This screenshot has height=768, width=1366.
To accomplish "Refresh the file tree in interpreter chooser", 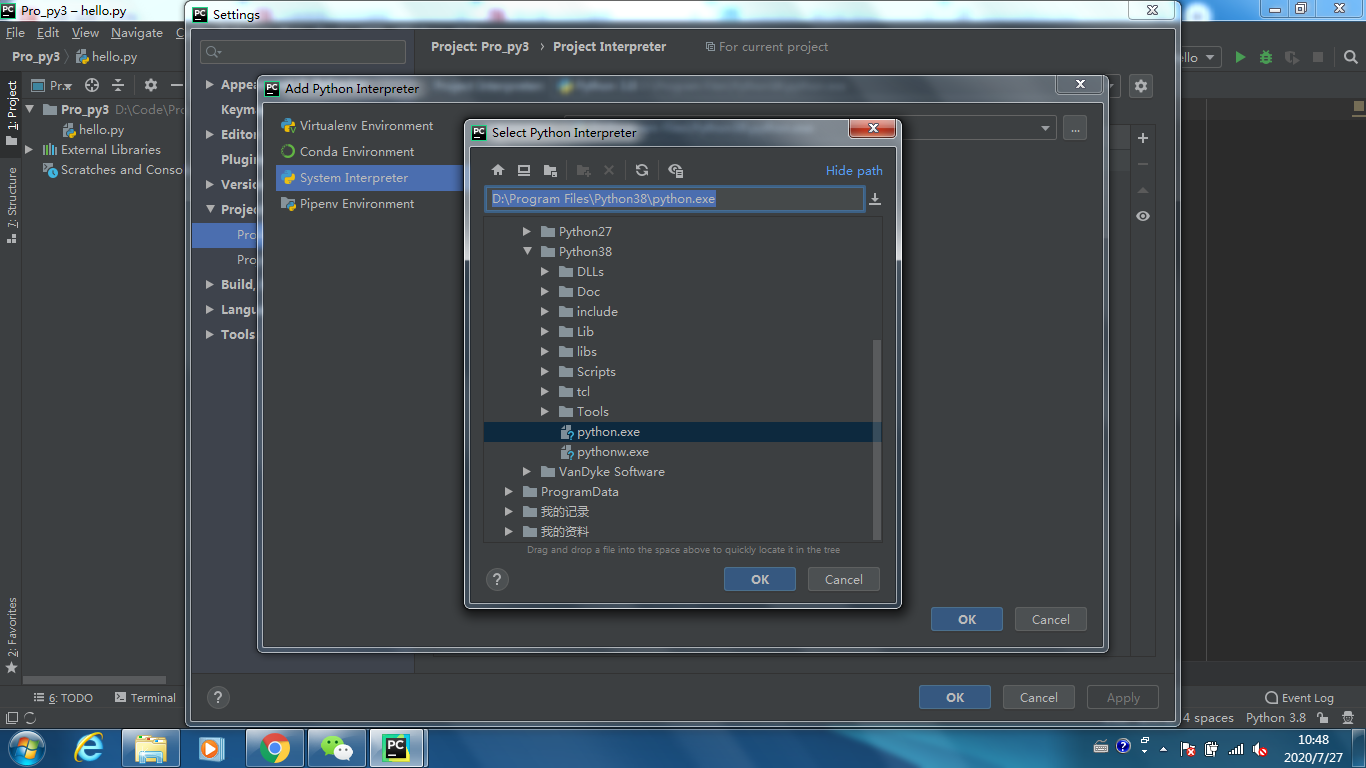I will tap(642, 170).
